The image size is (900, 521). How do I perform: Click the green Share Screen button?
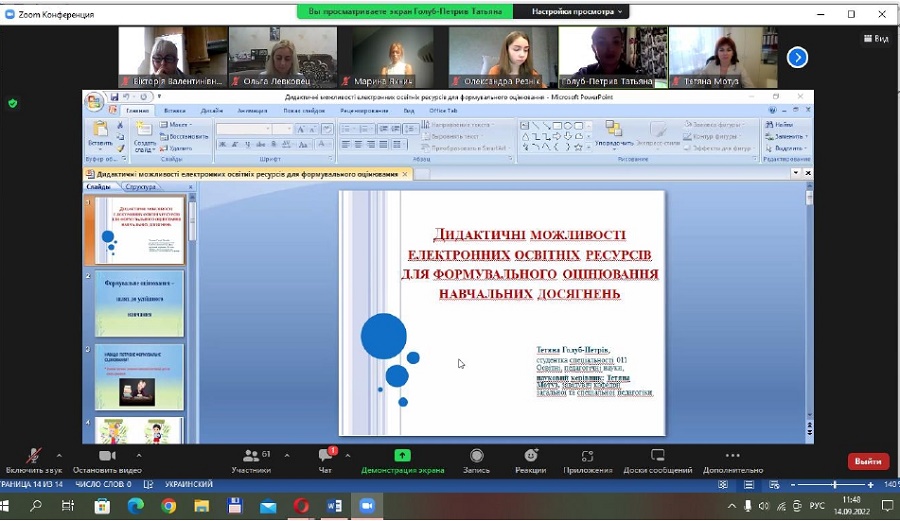point(402,457)
